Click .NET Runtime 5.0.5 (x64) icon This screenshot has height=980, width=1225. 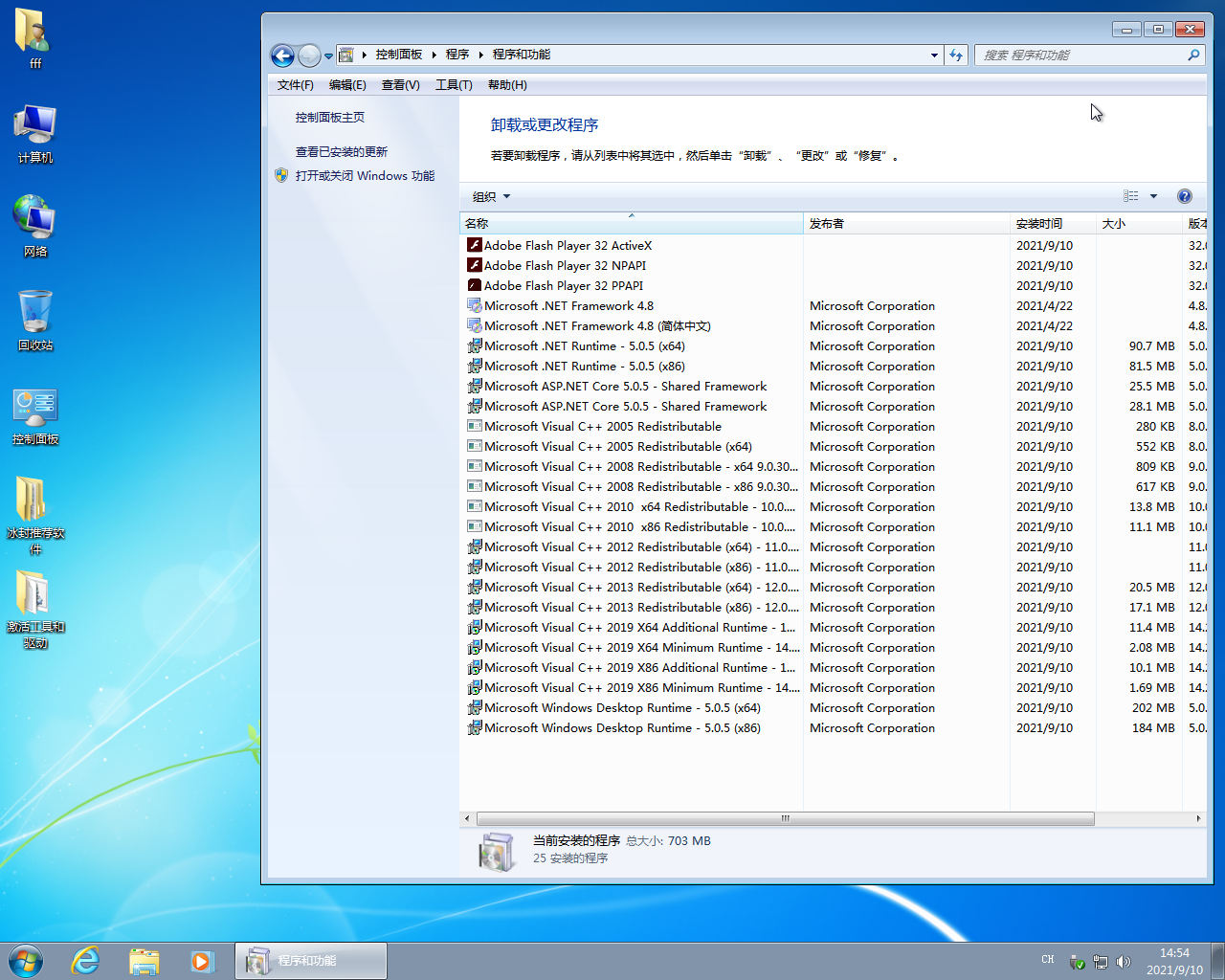(x=474, y=345)
